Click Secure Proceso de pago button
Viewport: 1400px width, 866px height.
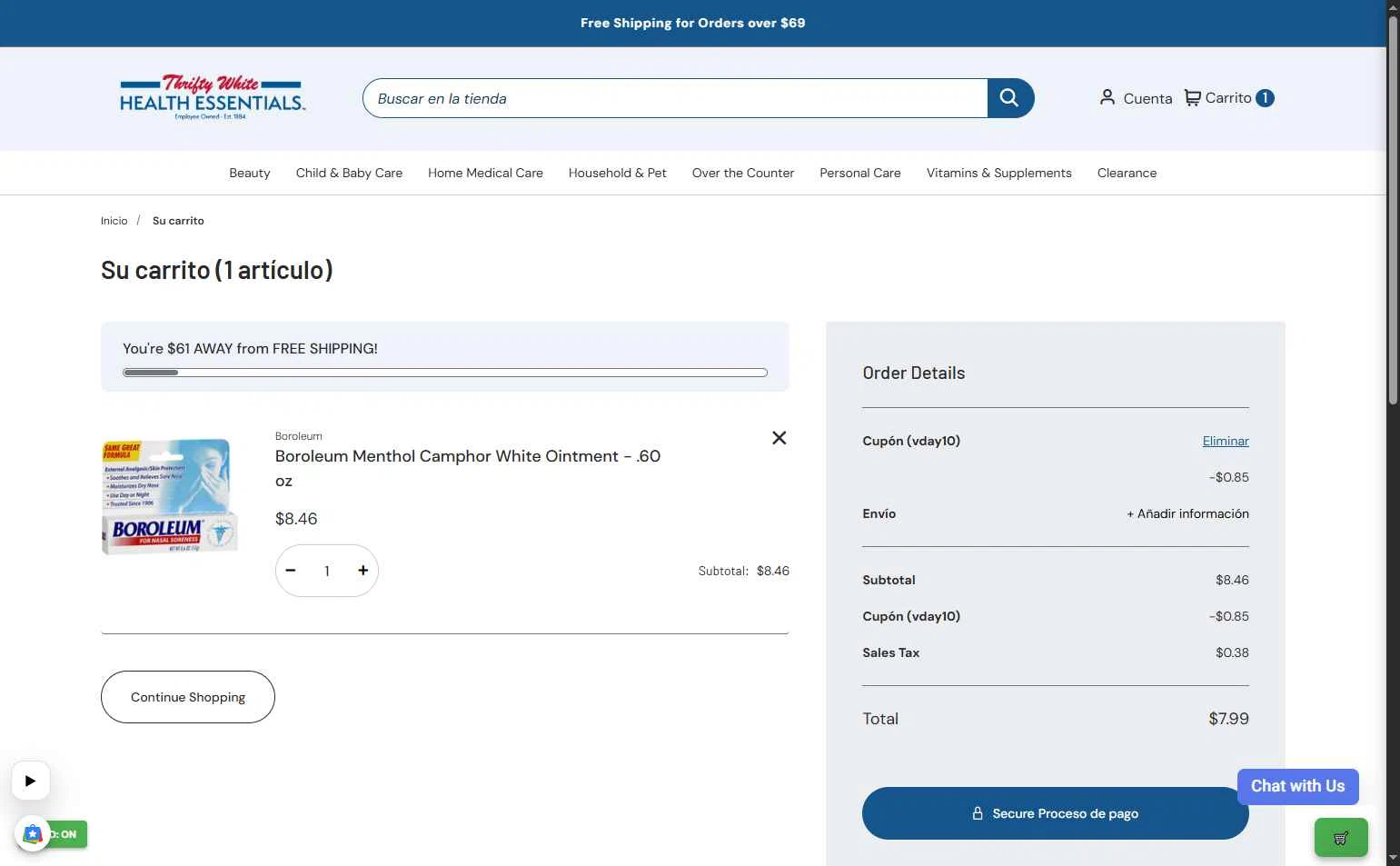click(1056, 813)
